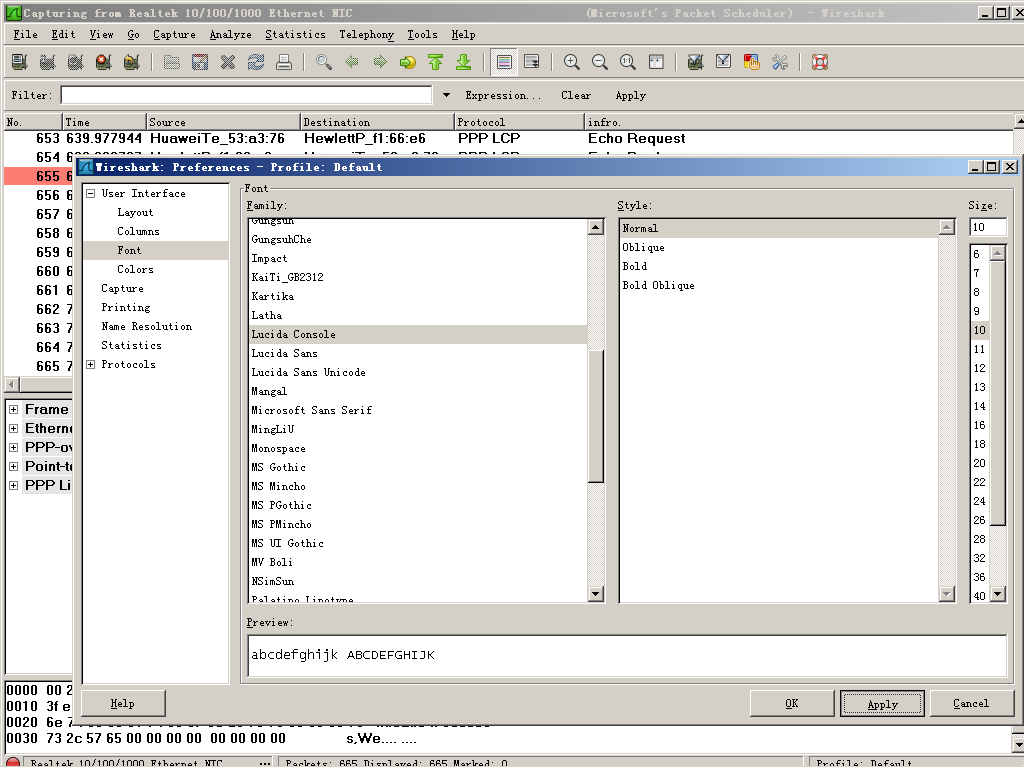Go back in packet history arrow
Image resolution: width=1024 pixels, height=768 pixels.
point(352,62)
